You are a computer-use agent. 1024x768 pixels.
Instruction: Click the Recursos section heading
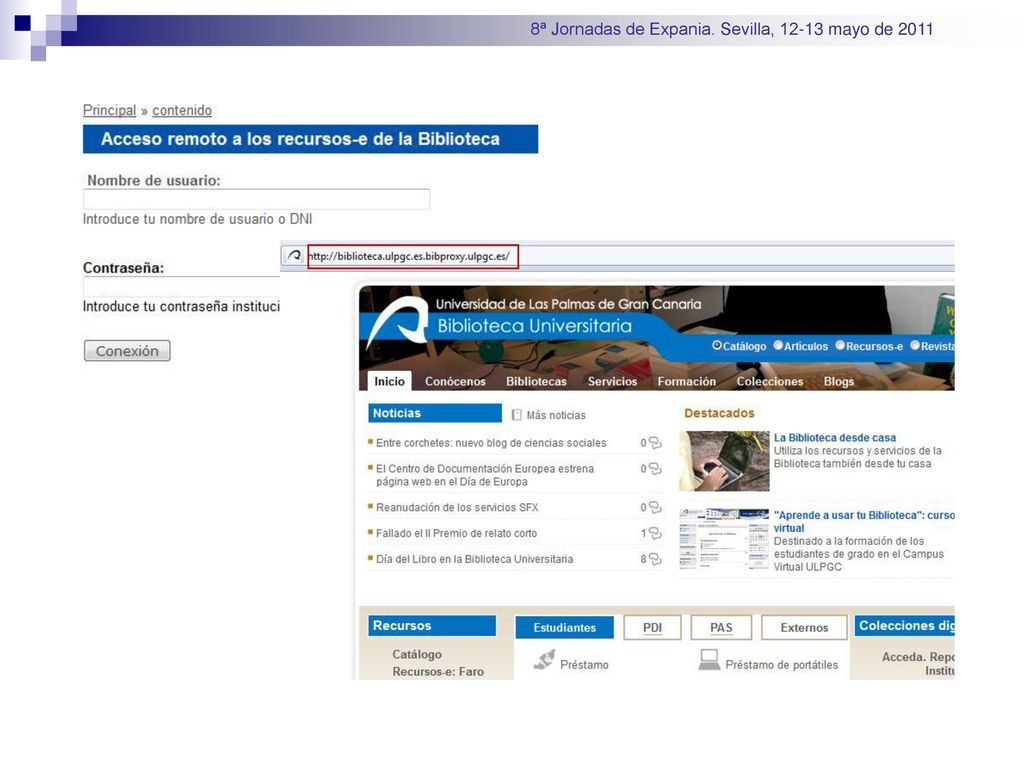(x=432, y=626)
